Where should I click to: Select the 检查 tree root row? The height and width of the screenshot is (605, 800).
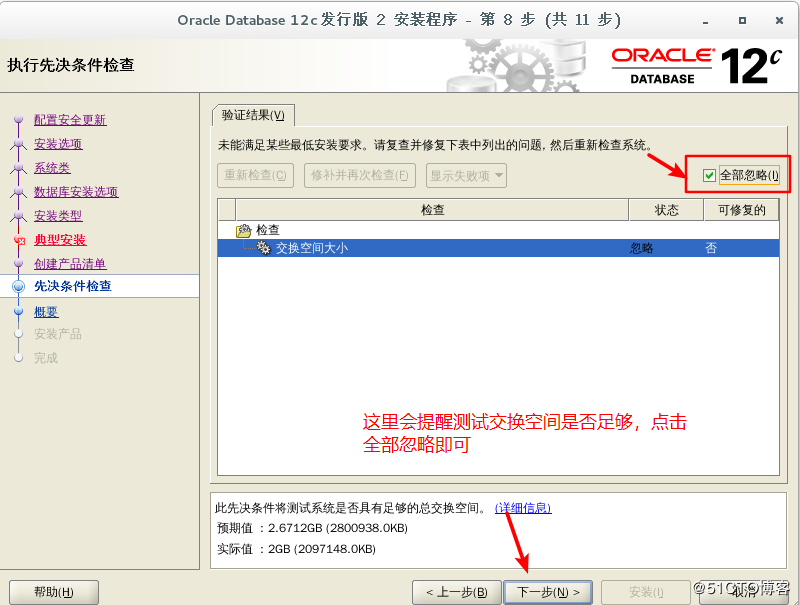(498, 230)
